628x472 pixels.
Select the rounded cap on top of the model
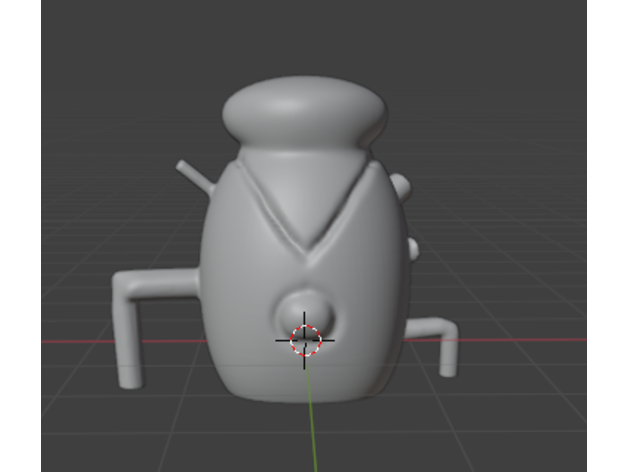tap(304, 113)
